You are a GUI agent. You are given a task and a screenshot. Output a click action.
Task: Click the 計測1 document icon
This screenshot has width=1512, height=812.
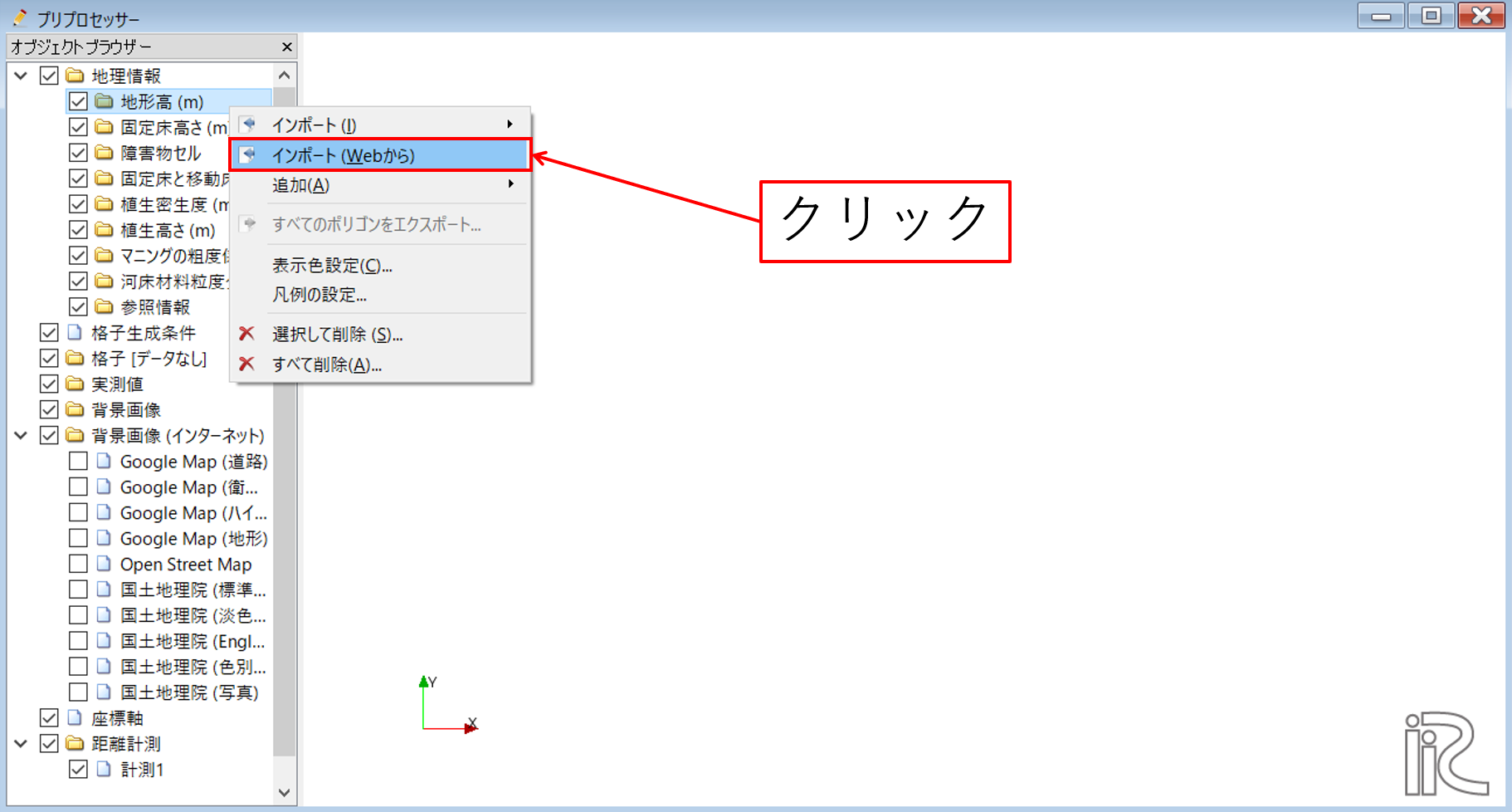104,770
